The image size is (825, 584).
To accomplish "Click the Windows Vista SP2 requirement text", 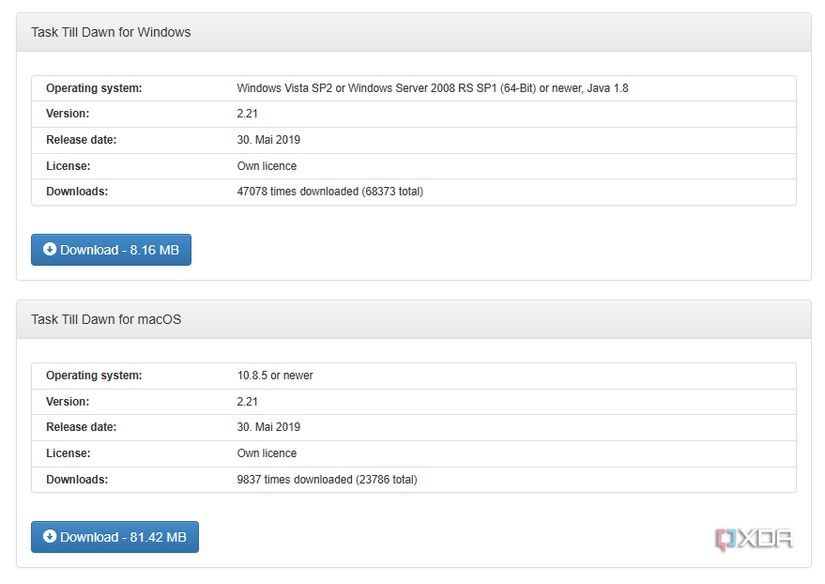I will [x=432, y=88].
